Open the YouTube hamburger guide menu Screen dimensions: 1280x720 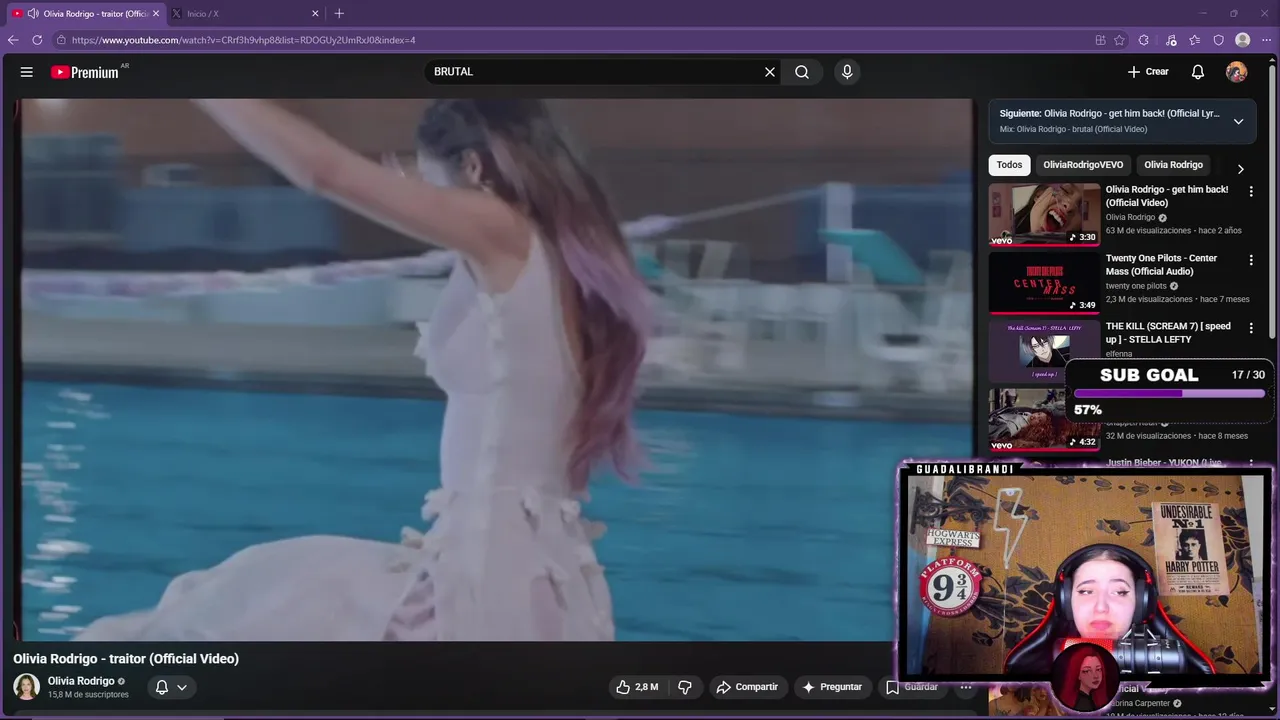[27, 72]
